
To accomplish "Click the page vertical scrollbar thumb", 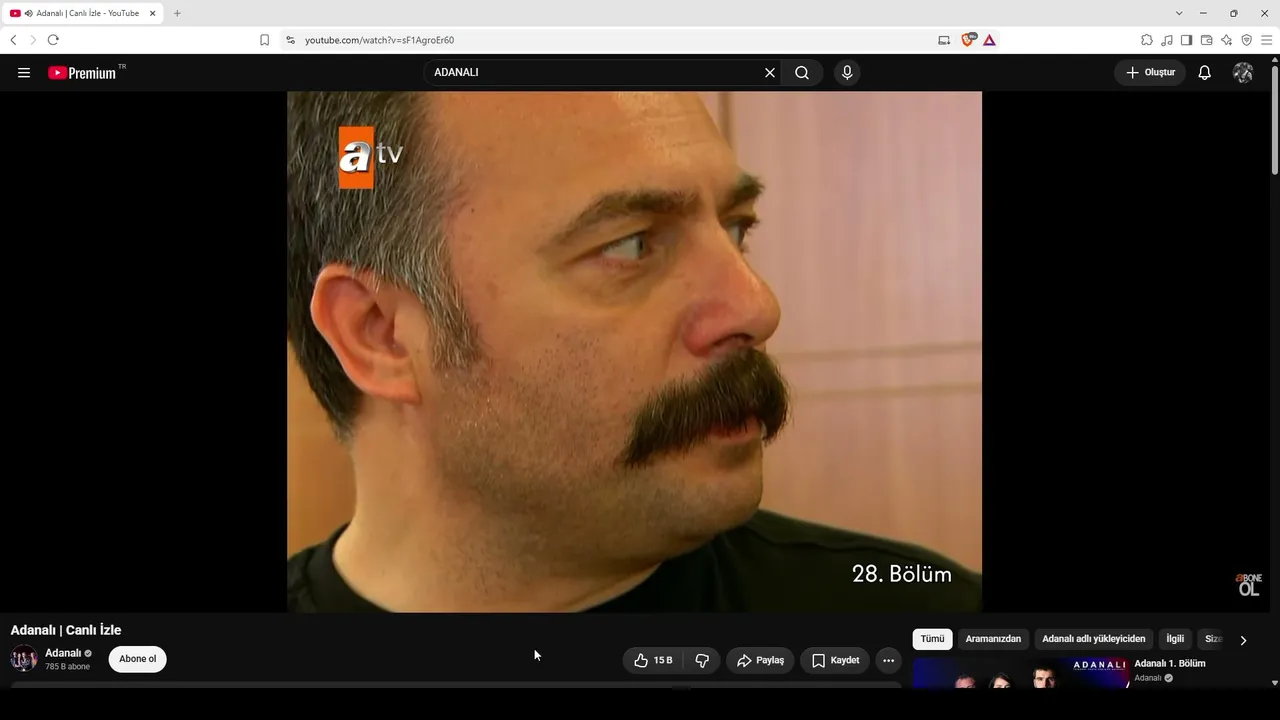I will (1274, 120).
